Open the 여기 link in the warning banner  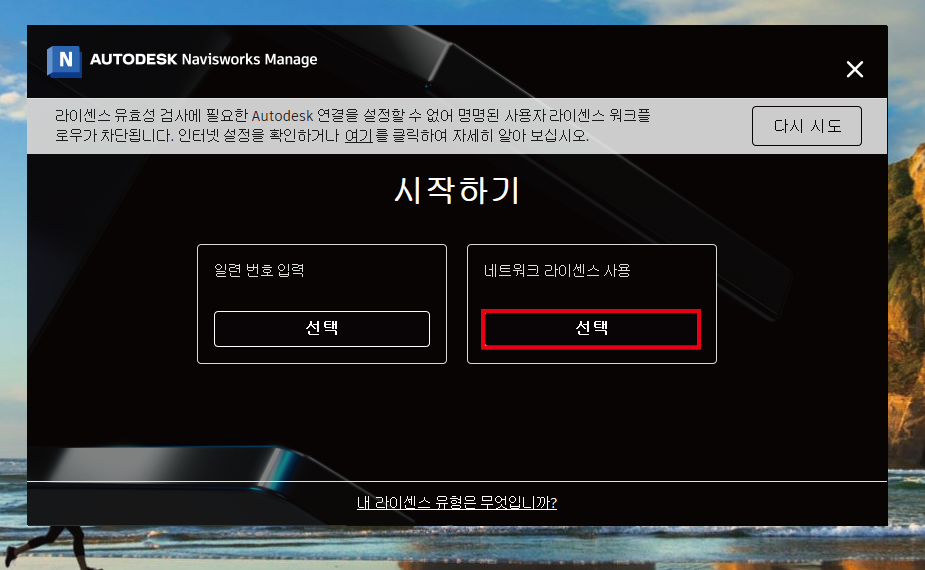pyautogui.click(x=359, y=136)
